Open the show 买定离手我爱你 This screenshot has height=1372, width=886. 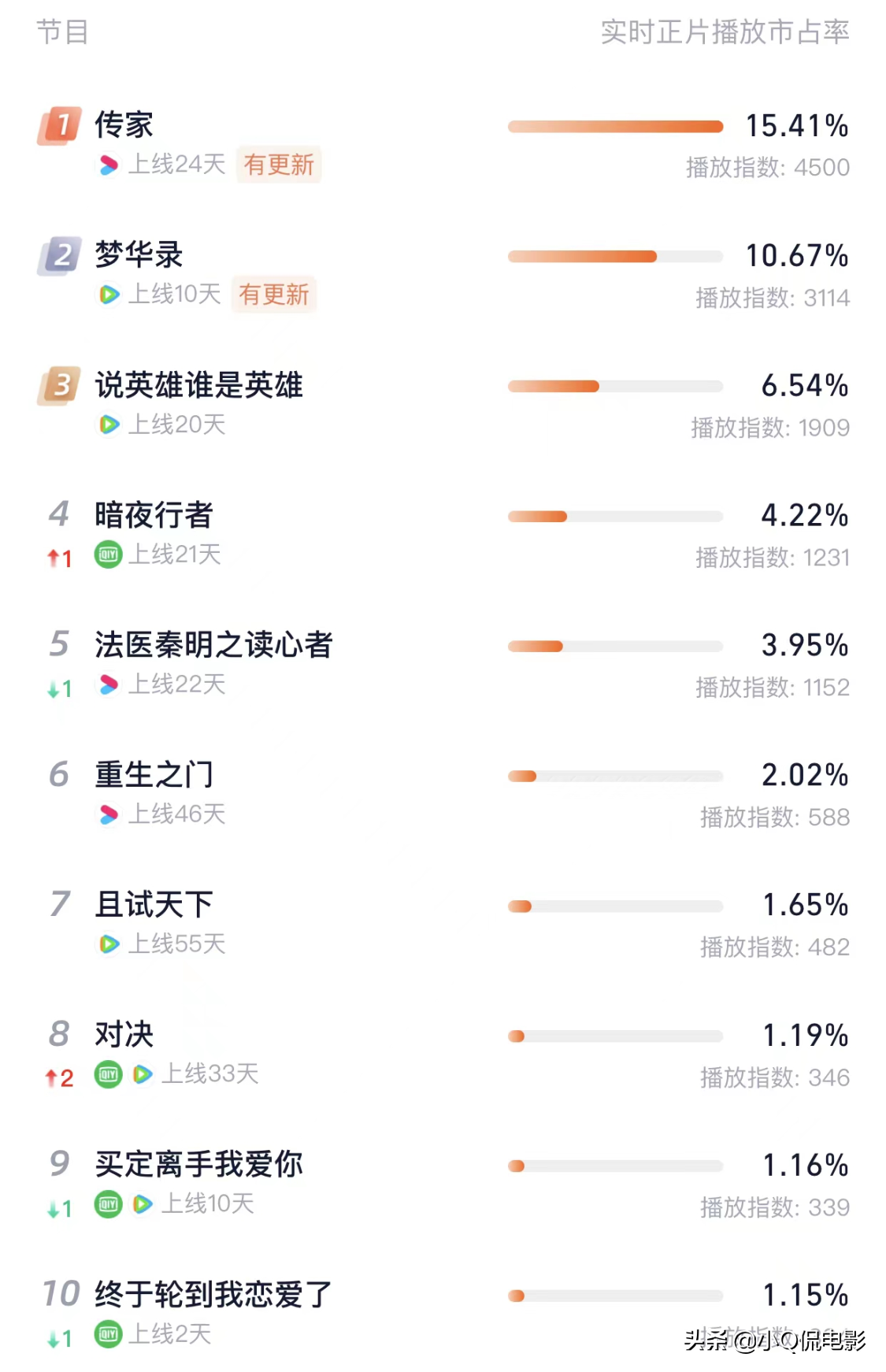coord(198,1164)
